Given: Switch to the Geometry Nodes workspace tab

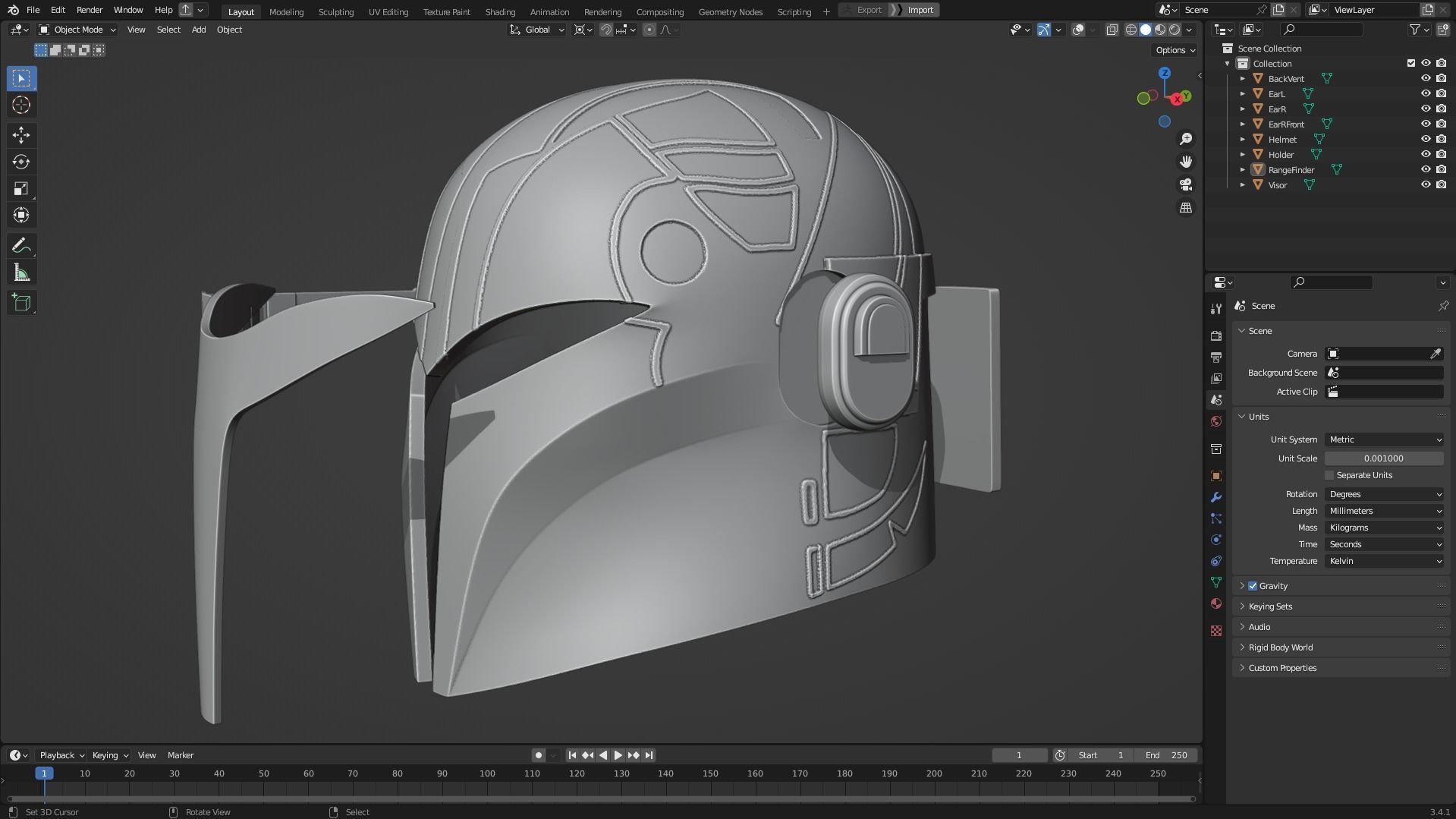Looking at the screenshot, I should tap(731, 11).
